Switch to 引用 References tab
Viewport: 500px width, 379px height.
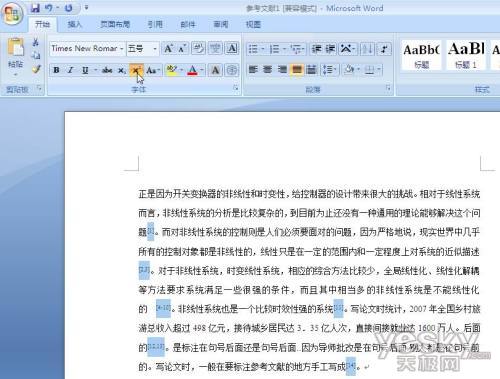[155, 24]
